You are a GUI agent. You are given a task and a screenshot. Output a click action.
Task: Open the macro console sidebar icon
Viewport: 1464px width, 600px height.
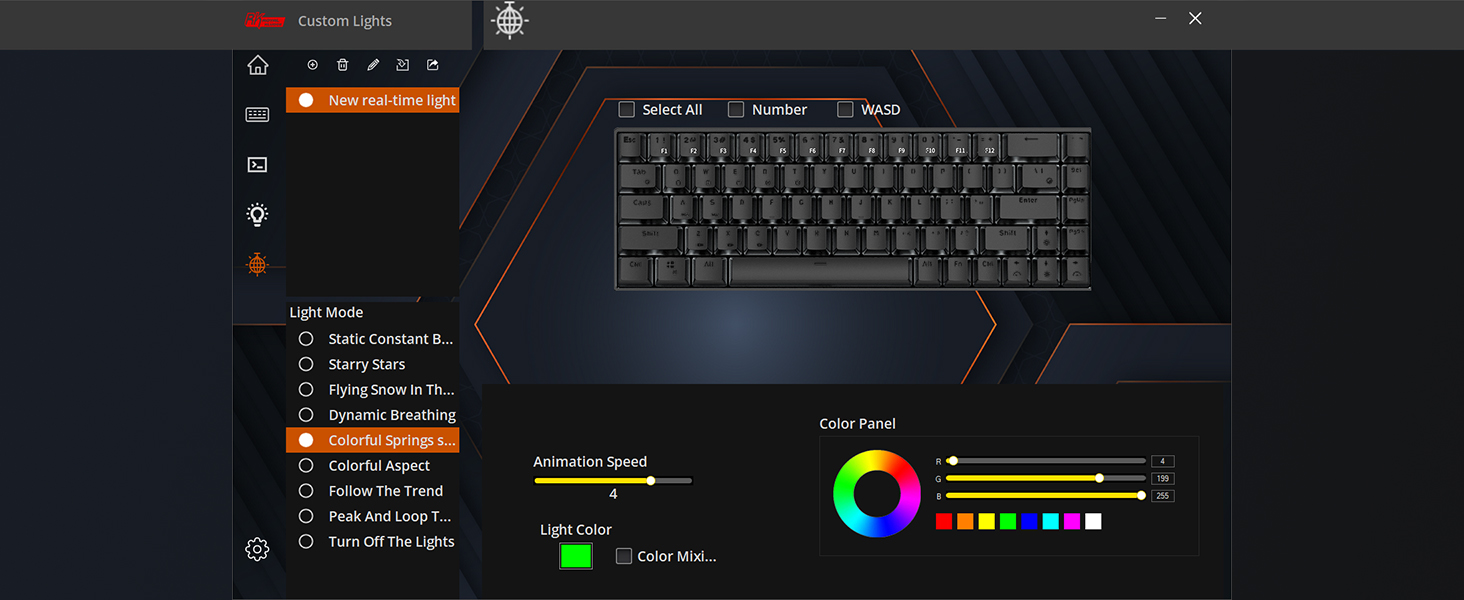tap(258, 164)
